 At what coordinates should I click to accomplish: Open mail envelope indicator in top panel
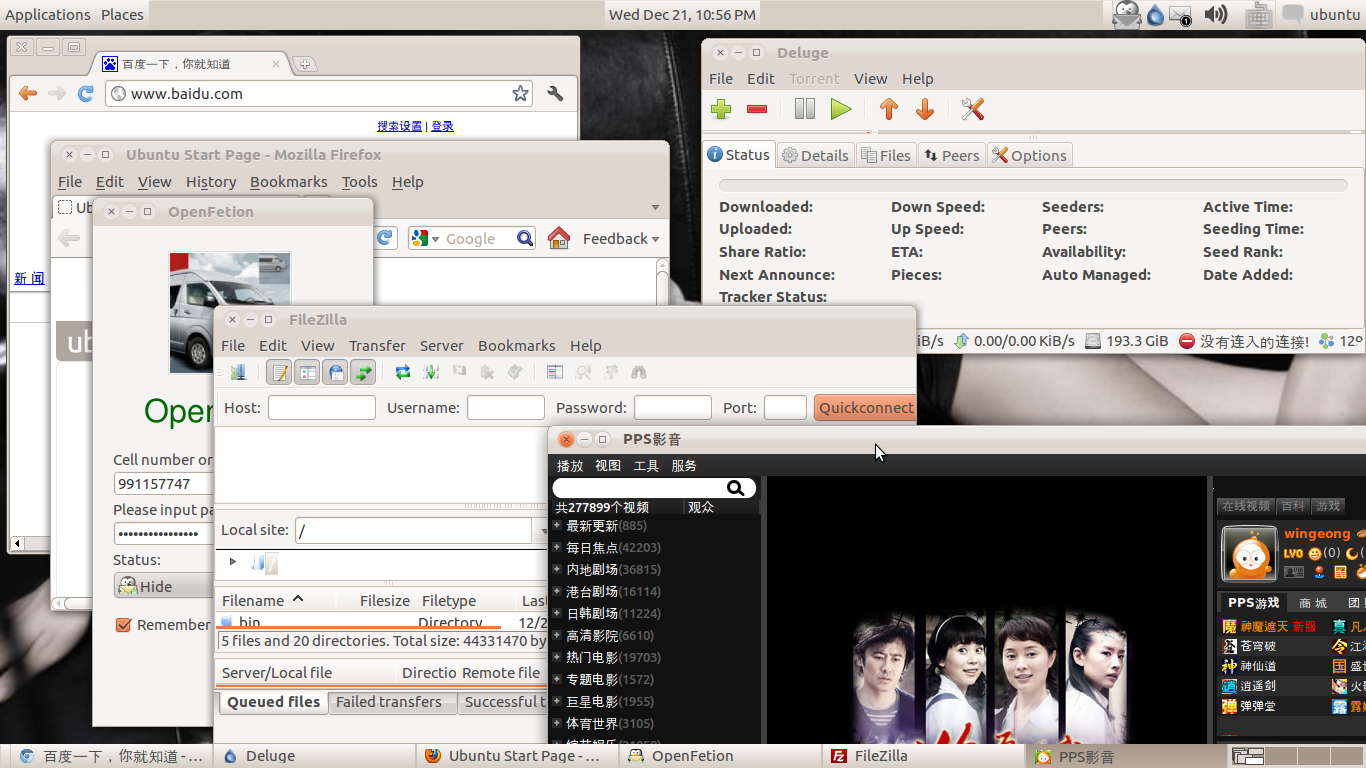click(x=1181, y=15)
